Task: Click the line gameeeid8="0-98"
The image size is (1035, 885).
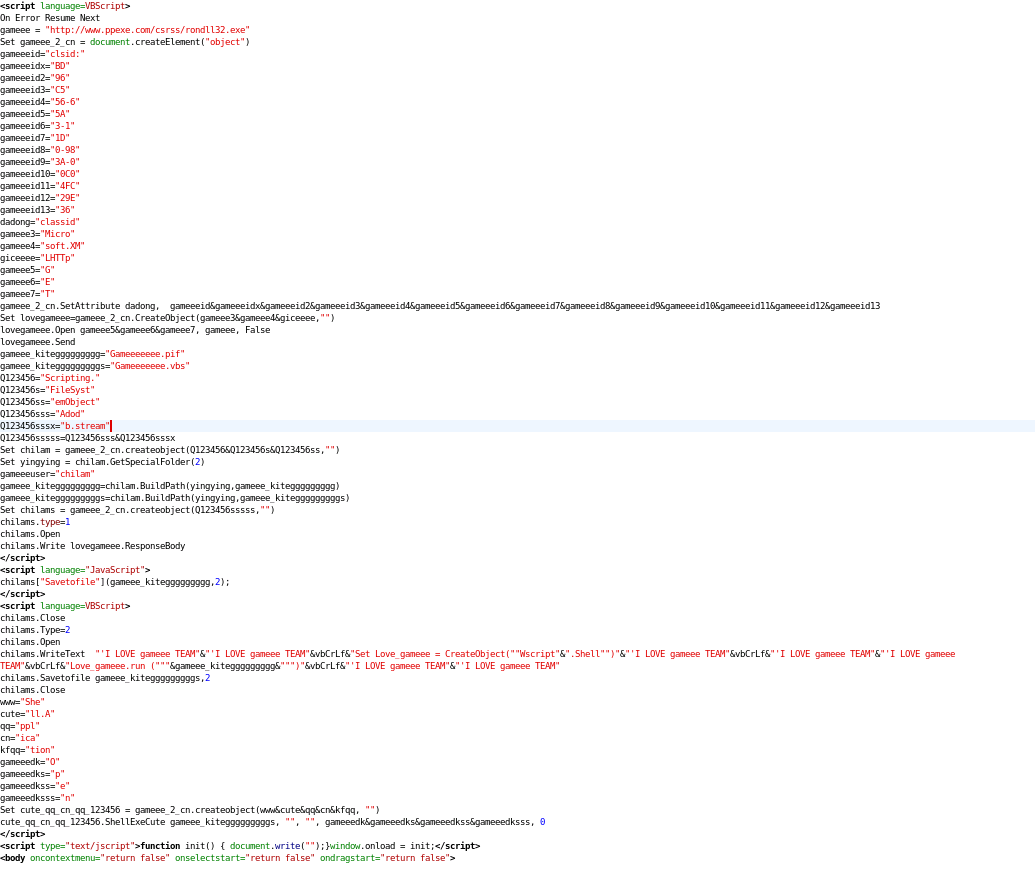Action: pyautogui.click(x=40, y=150)
